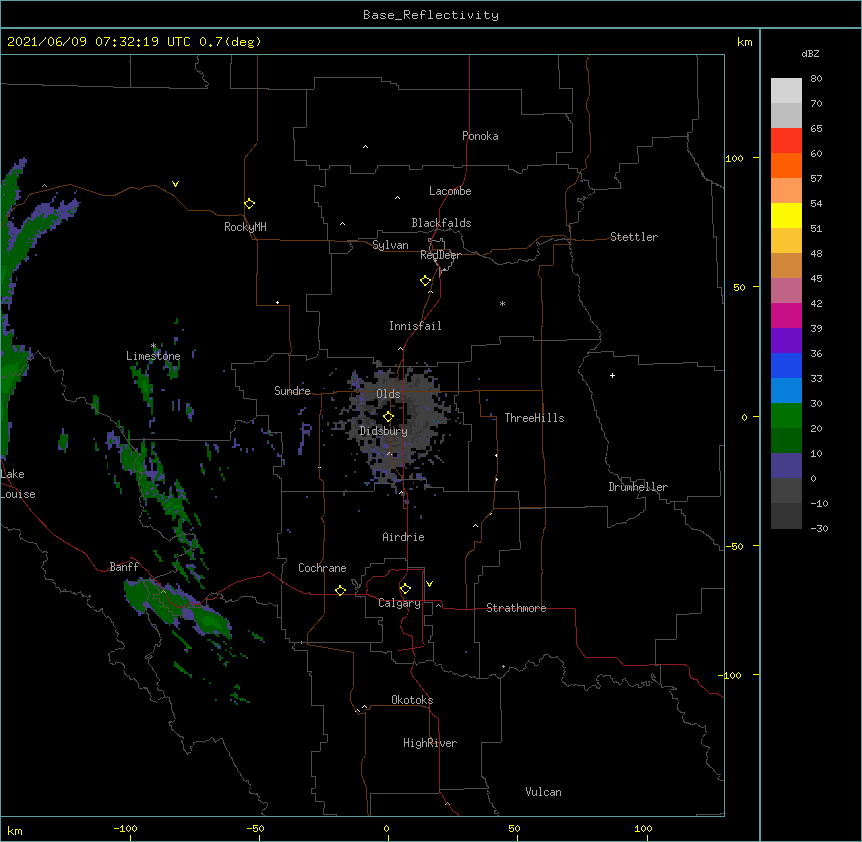This screenshot has width=862, height=842.
Task: Click the Cochrane town label
Action: click(322, 568)
